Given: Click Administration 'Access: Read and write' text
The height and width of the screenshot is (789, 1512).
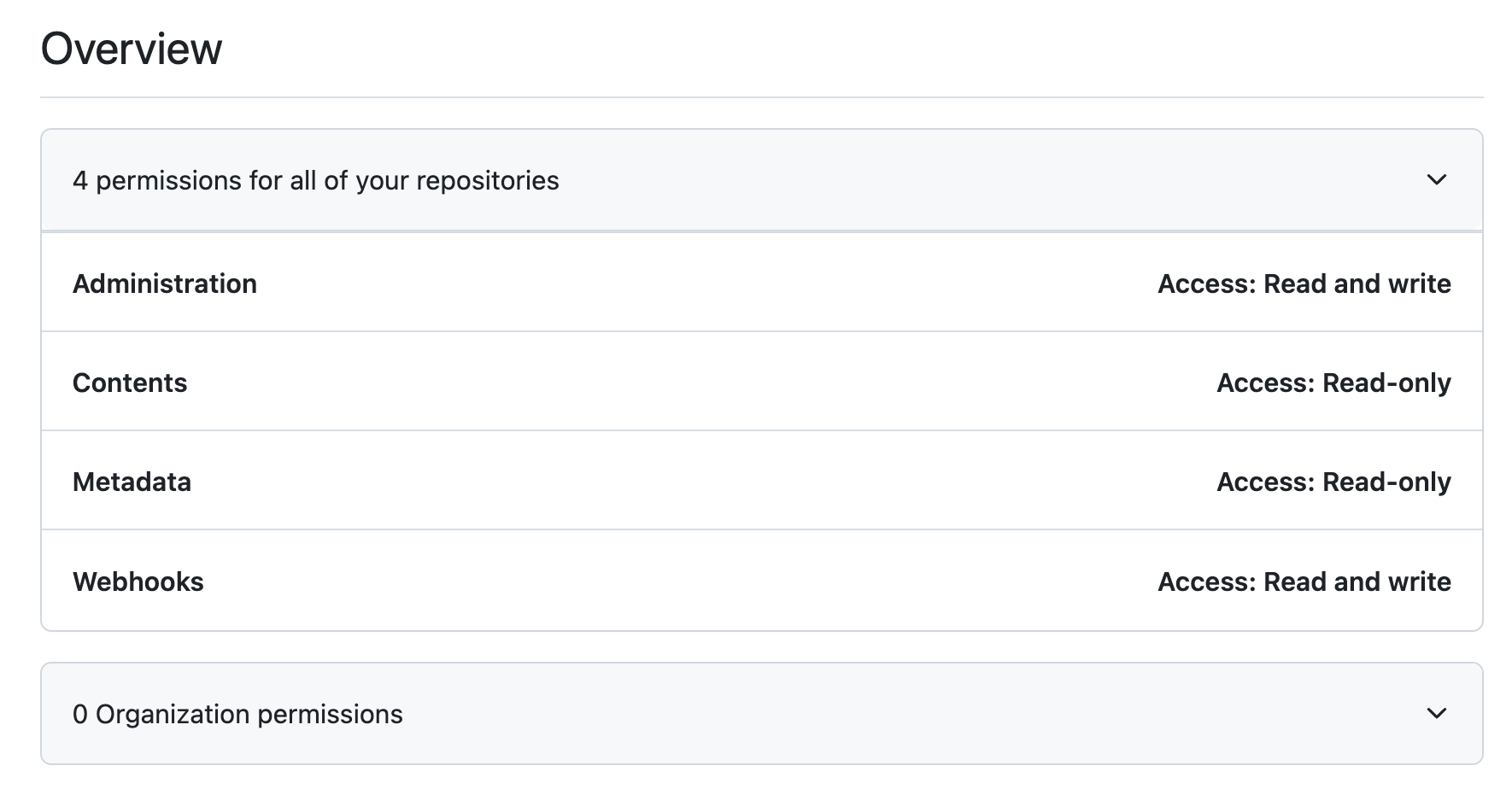Looking at the screenshot, I should point(1304,283).
